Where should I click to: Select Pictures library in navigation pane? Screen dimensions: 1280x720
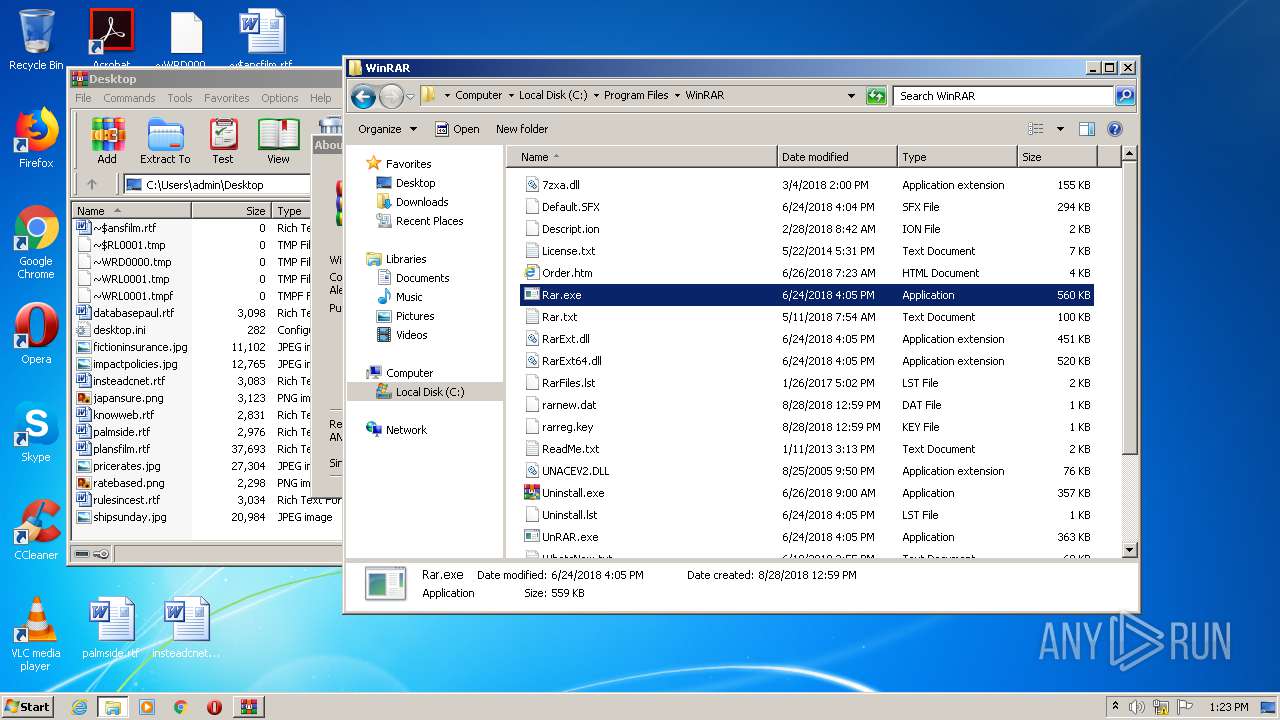coord(414,316)
